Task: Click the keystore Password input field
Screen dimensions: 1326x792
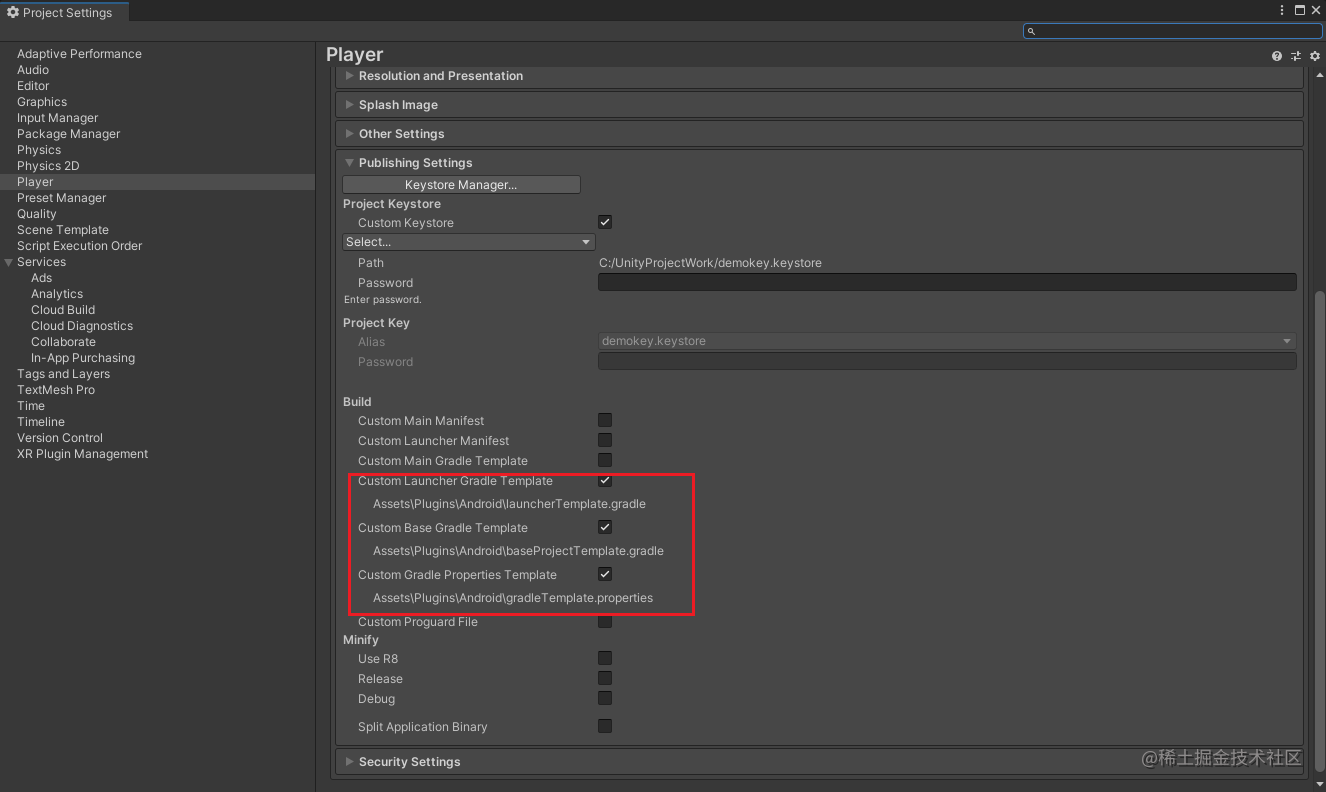Action: tap(947, 282)
